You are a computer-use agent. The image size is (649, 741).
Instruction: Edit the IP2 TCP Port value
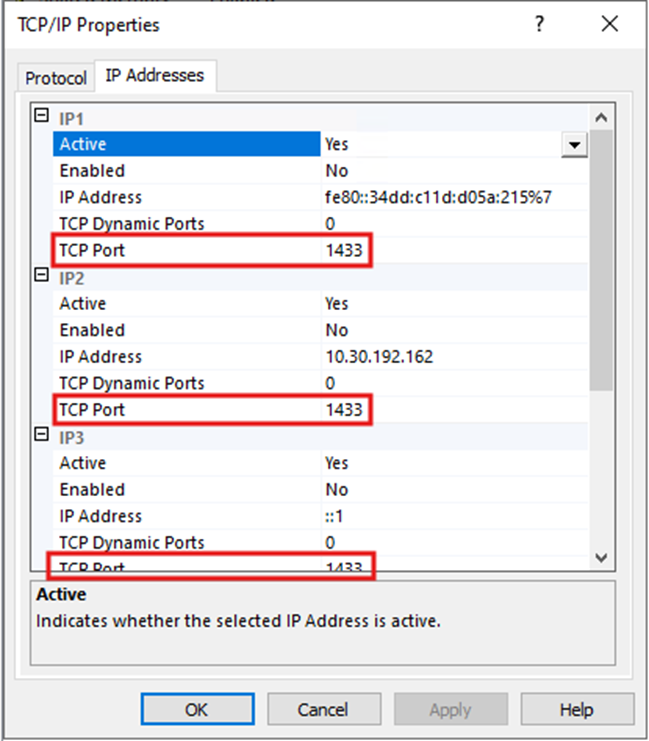[344, 409]
